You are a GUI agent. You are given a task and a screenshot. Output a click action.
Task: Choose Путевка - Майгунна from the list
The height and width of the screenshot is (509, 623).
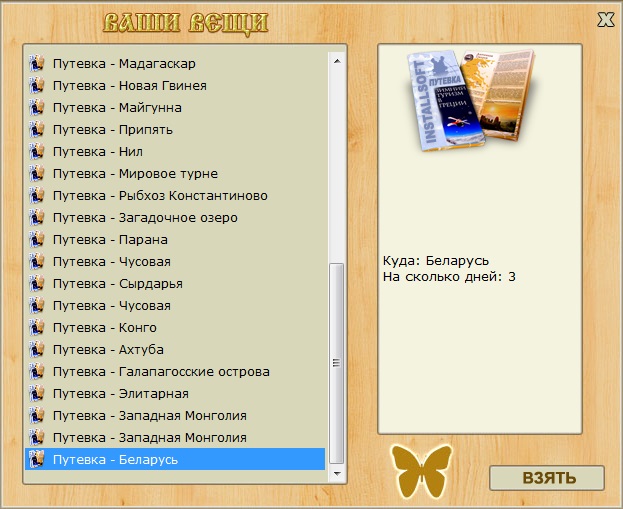175,108
